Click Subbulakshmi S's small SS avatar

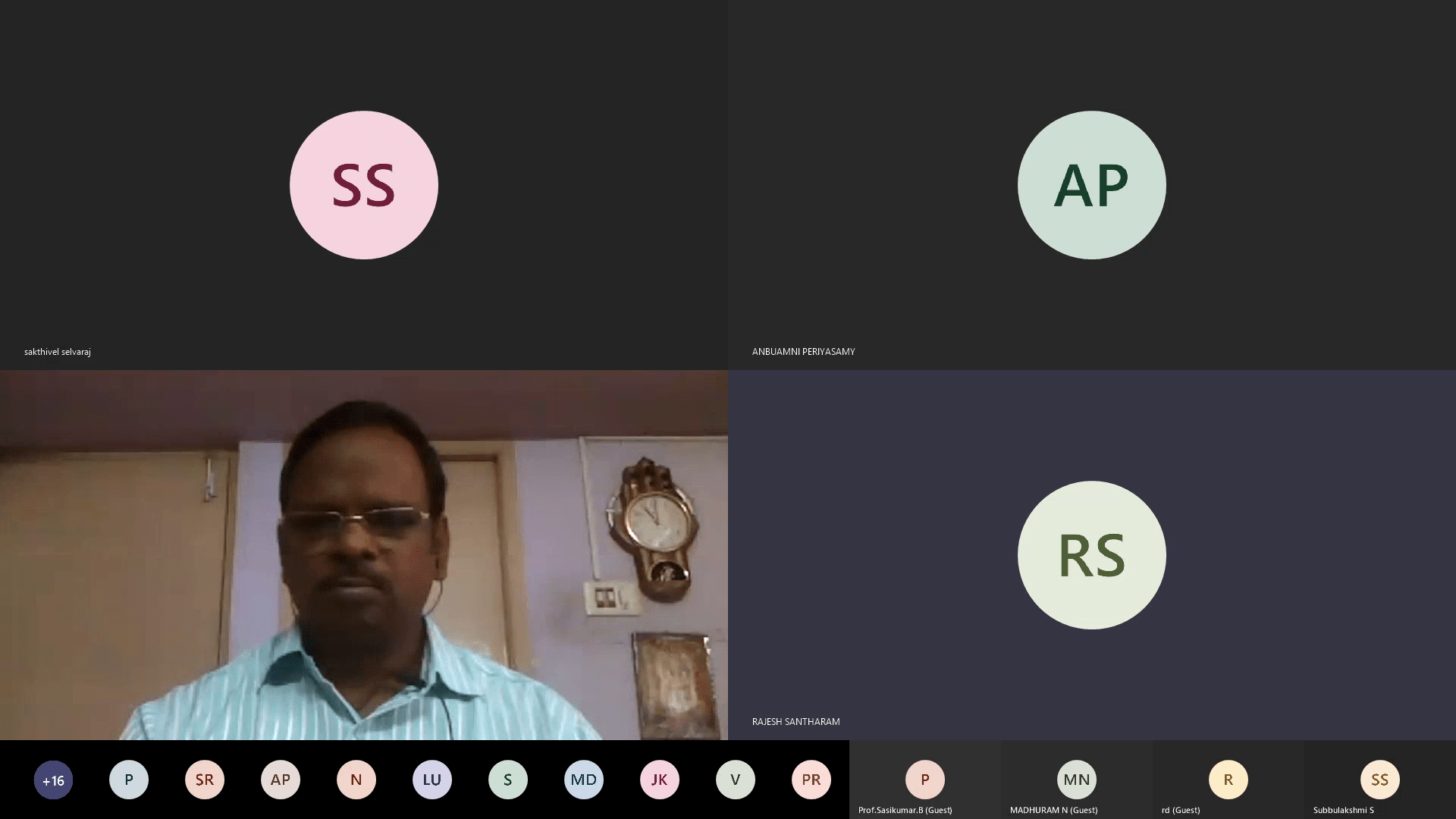point(1380,780)
